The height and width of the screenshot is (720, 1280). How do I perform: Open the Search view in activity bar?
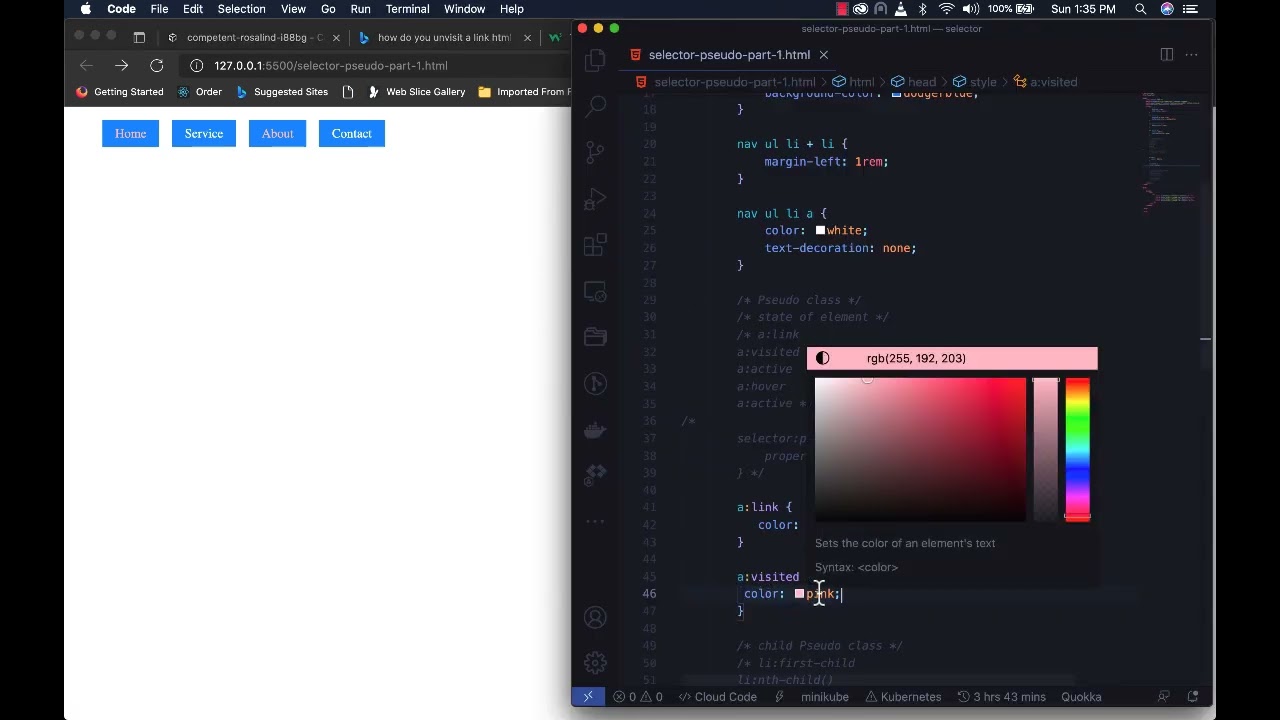pyautogui.click(x=596, y=105)
